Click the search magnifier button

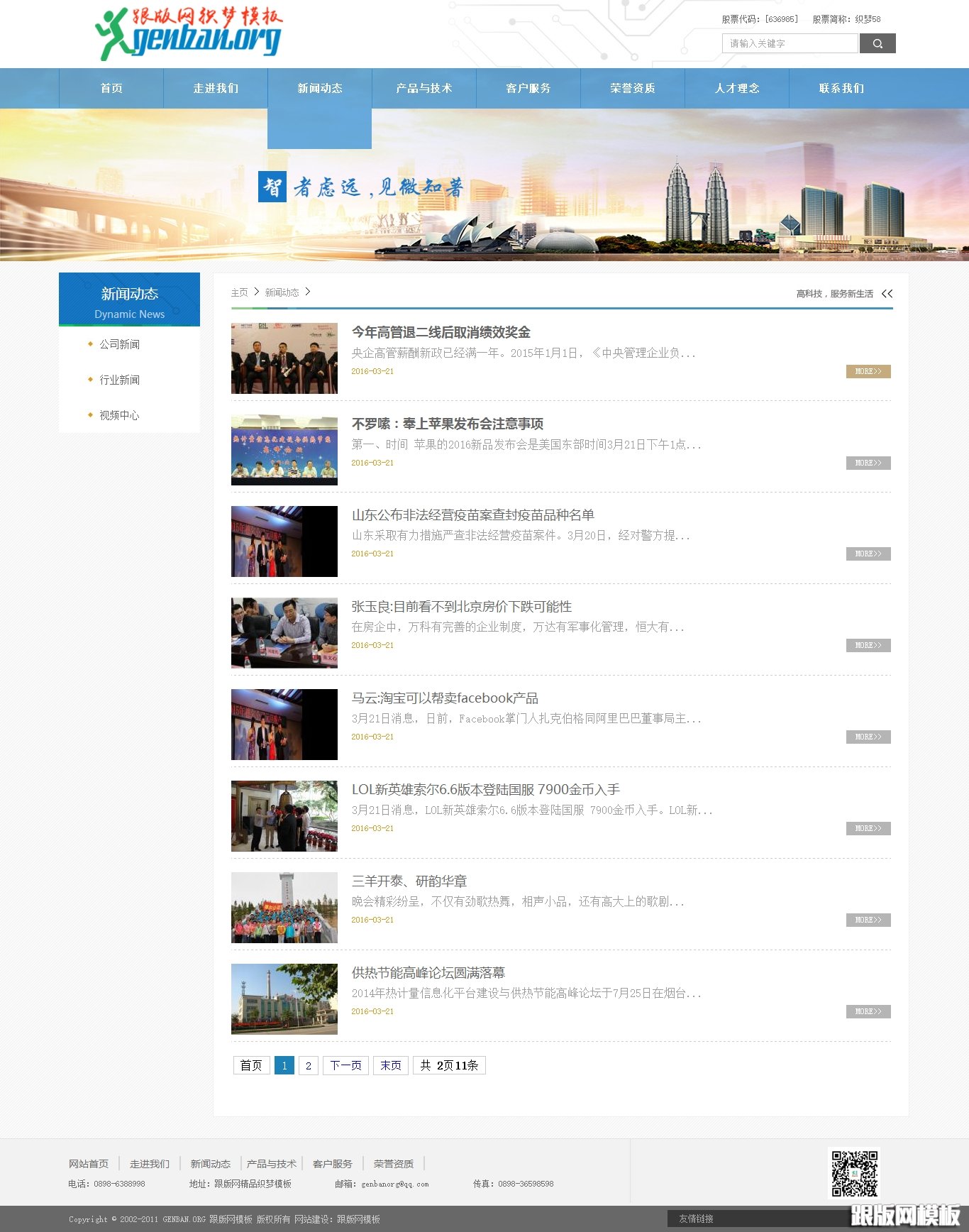click(877, 43)
